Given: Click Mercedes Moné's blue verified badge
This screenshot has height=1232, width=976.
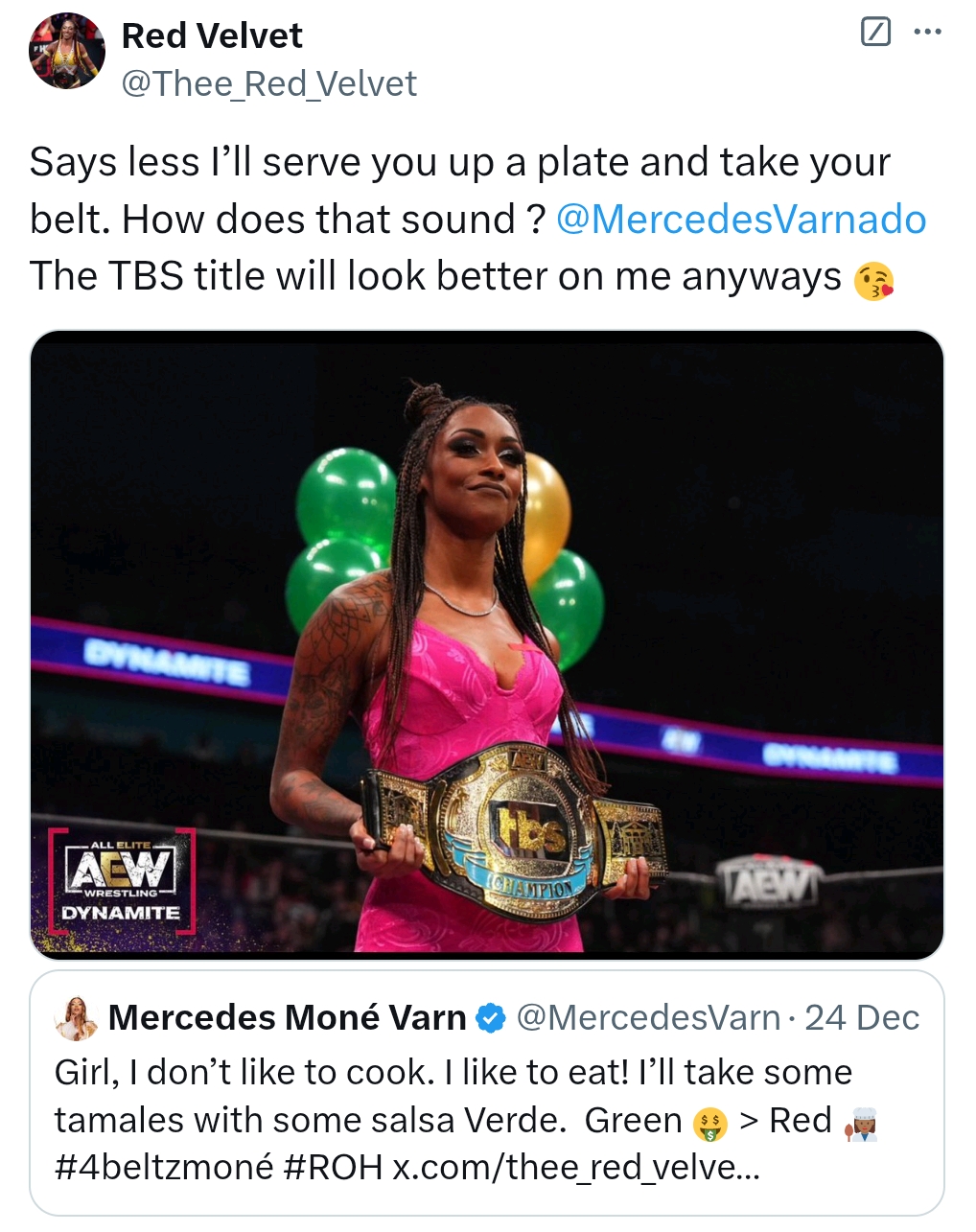Looking at the screenshot, I should [x=491, y=1018].
